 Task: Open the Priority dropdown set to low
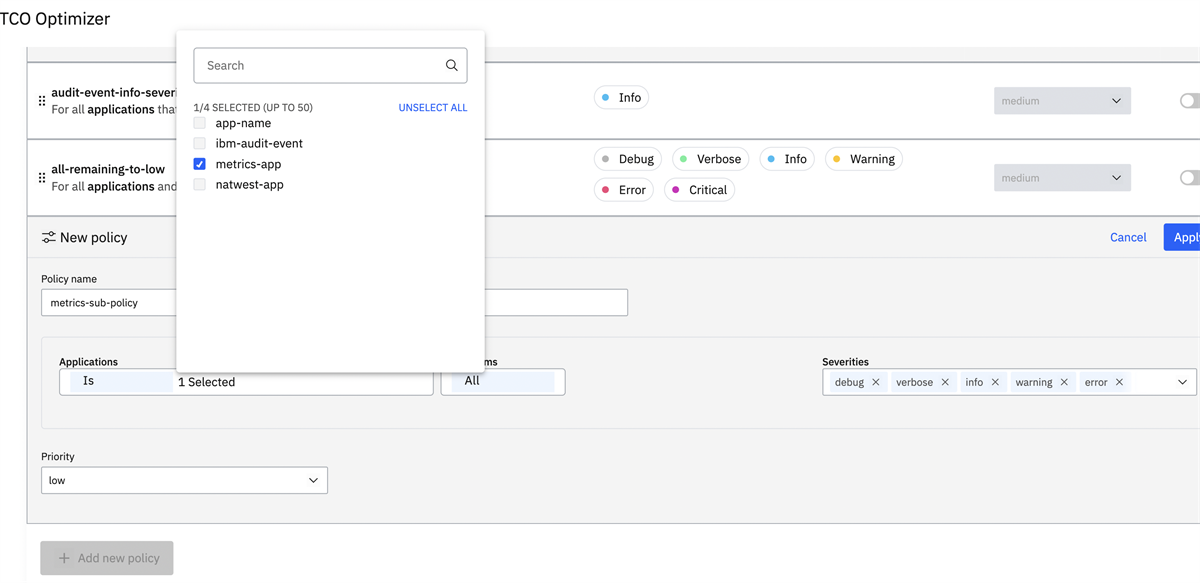pos(184,481)
